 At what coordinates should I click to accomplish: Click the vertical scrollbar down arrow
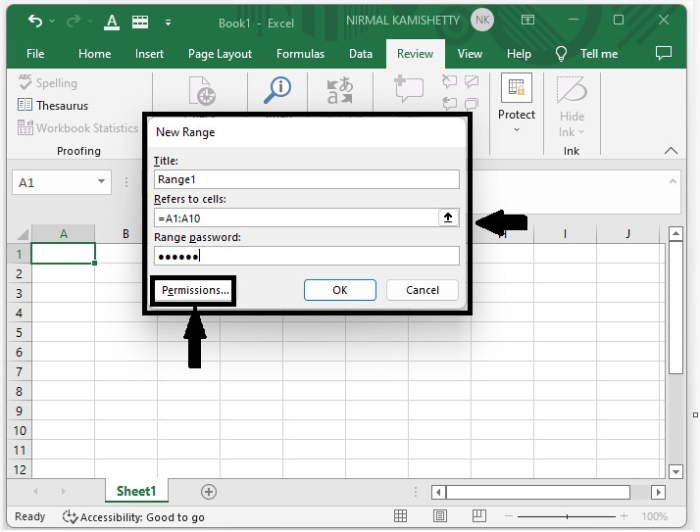(676, 471)
